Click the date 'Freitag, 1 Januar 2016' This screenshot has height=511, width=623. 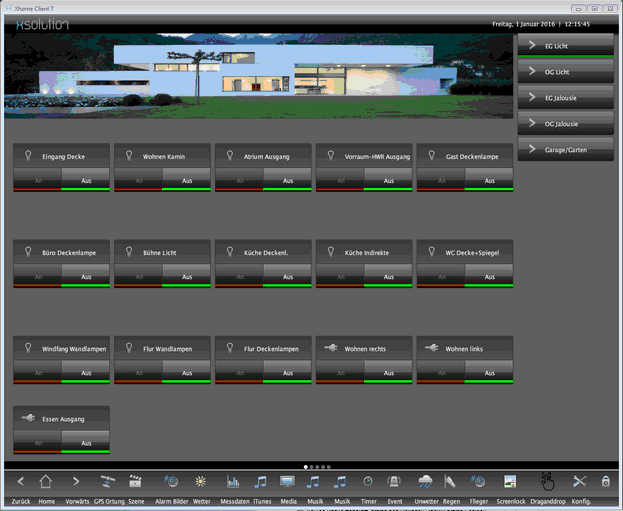tap(523, 24)
